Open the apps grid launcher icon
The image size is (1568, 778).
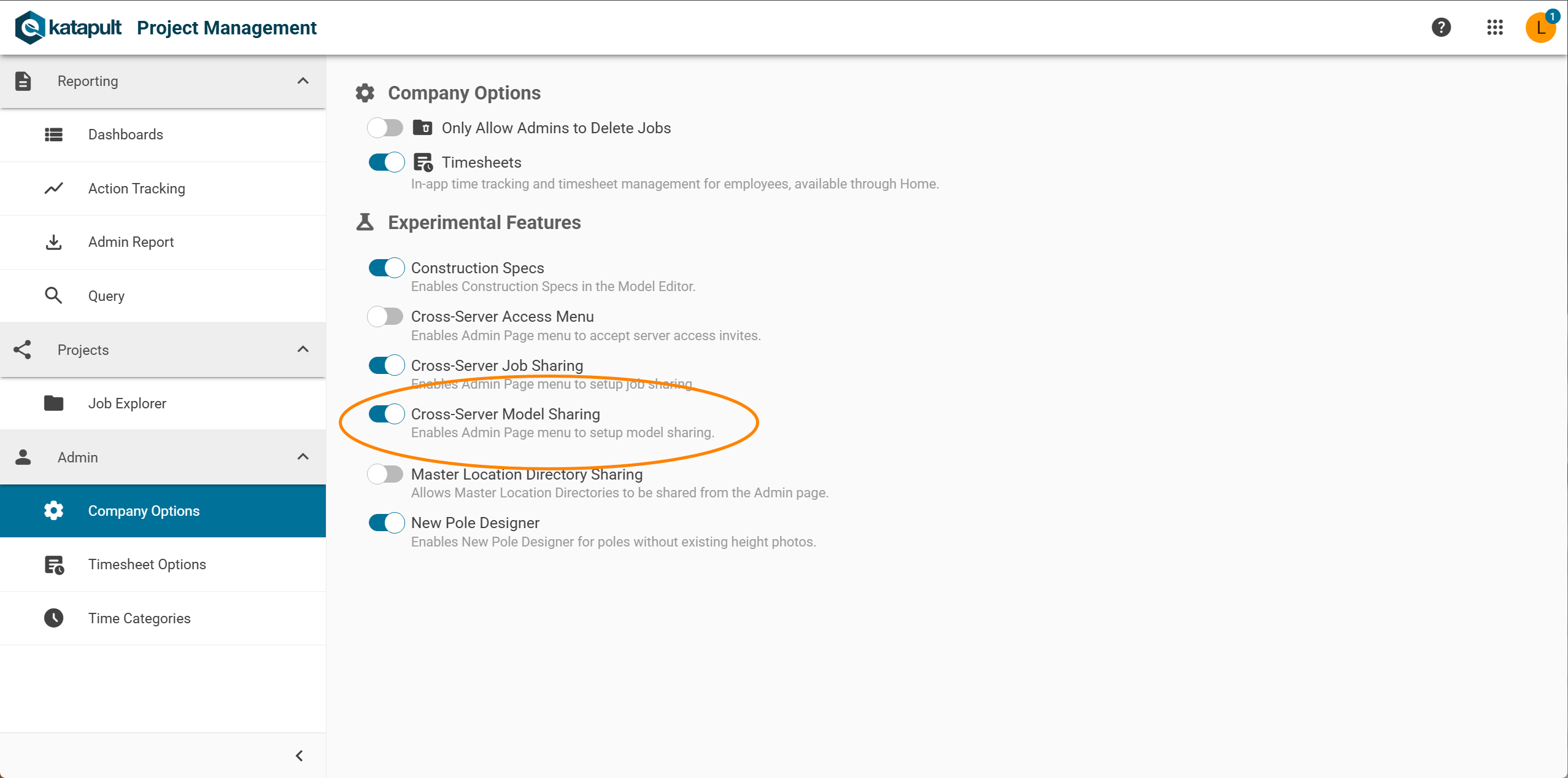coord(1495,28)
